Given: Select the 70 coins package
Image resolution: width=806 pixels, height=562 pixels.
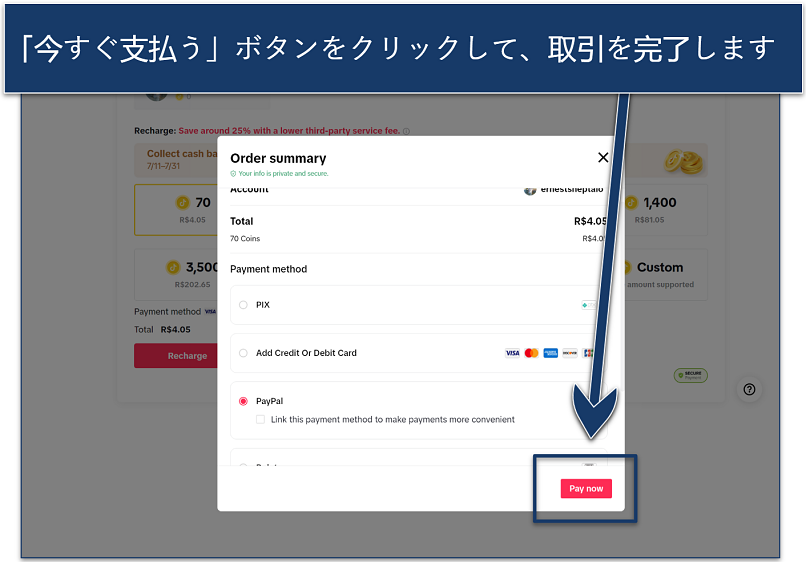Looking at the screenshot, I should (176, 210).
